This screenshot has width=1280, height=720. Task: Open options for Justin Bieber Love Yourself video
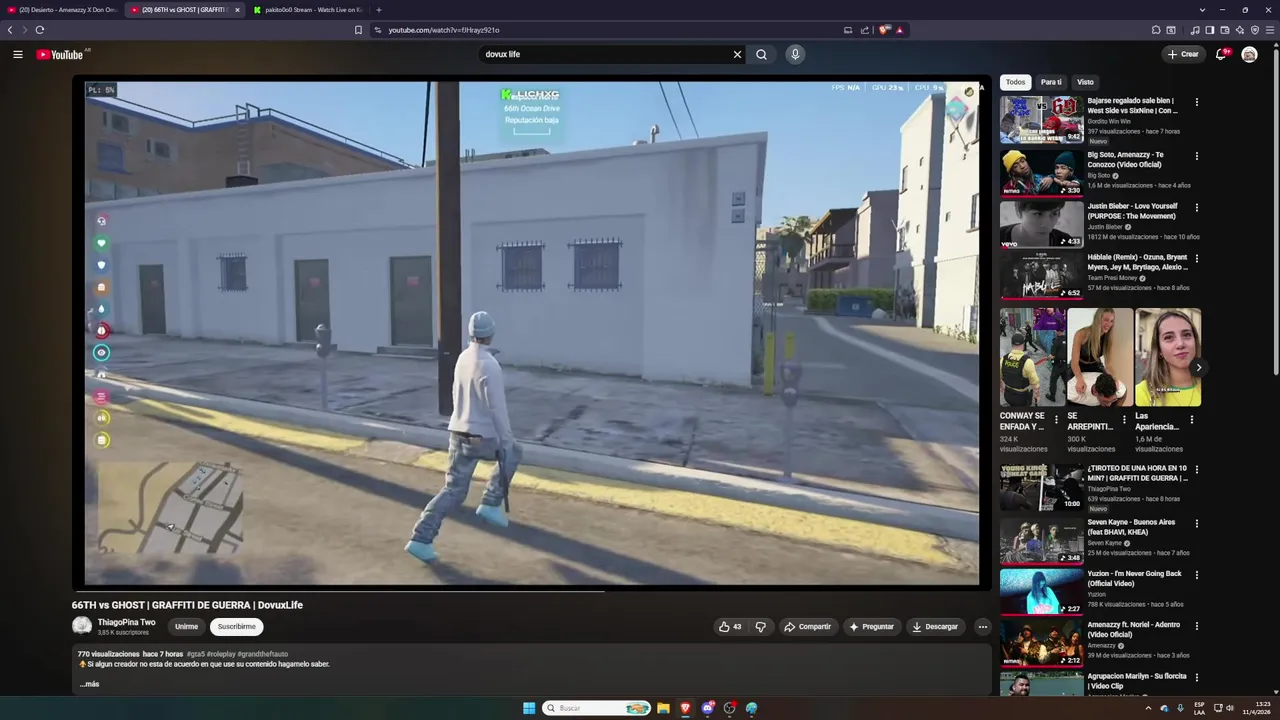[x=1197, y=208]
